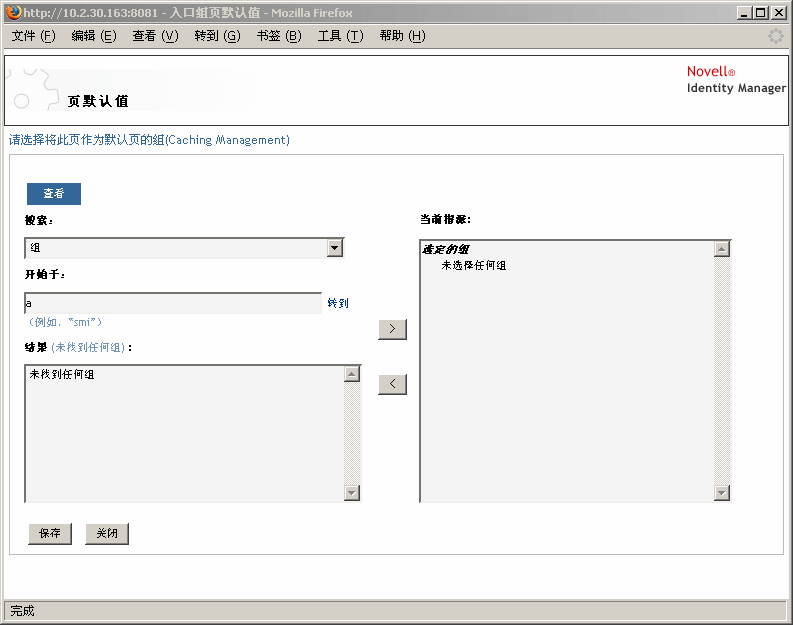This screenshot has width=793, height=625.
Task: Click the blue 查看 button
Action: 54,194
